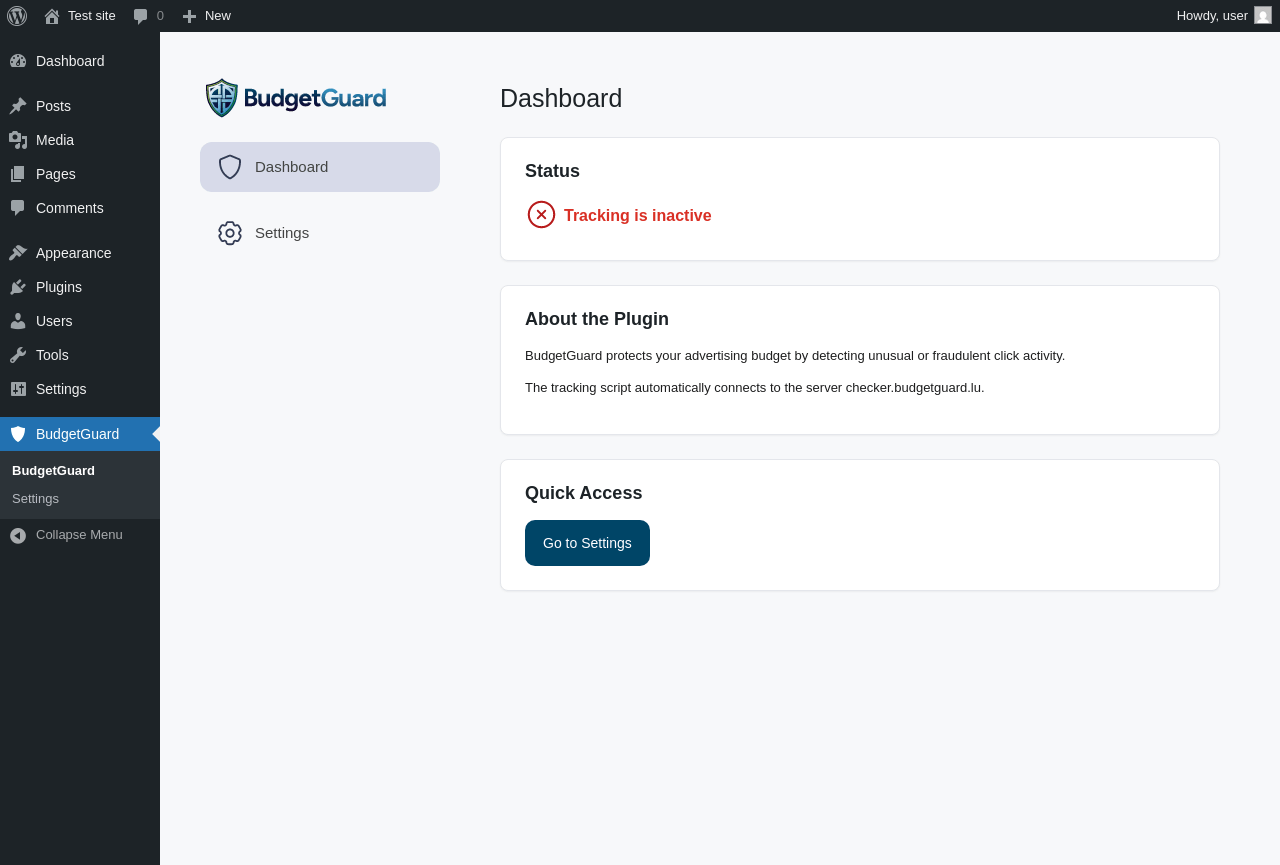Click the Dashboard page heading
This screenshot has width=1280, height=865.
[x=561, y=99]
